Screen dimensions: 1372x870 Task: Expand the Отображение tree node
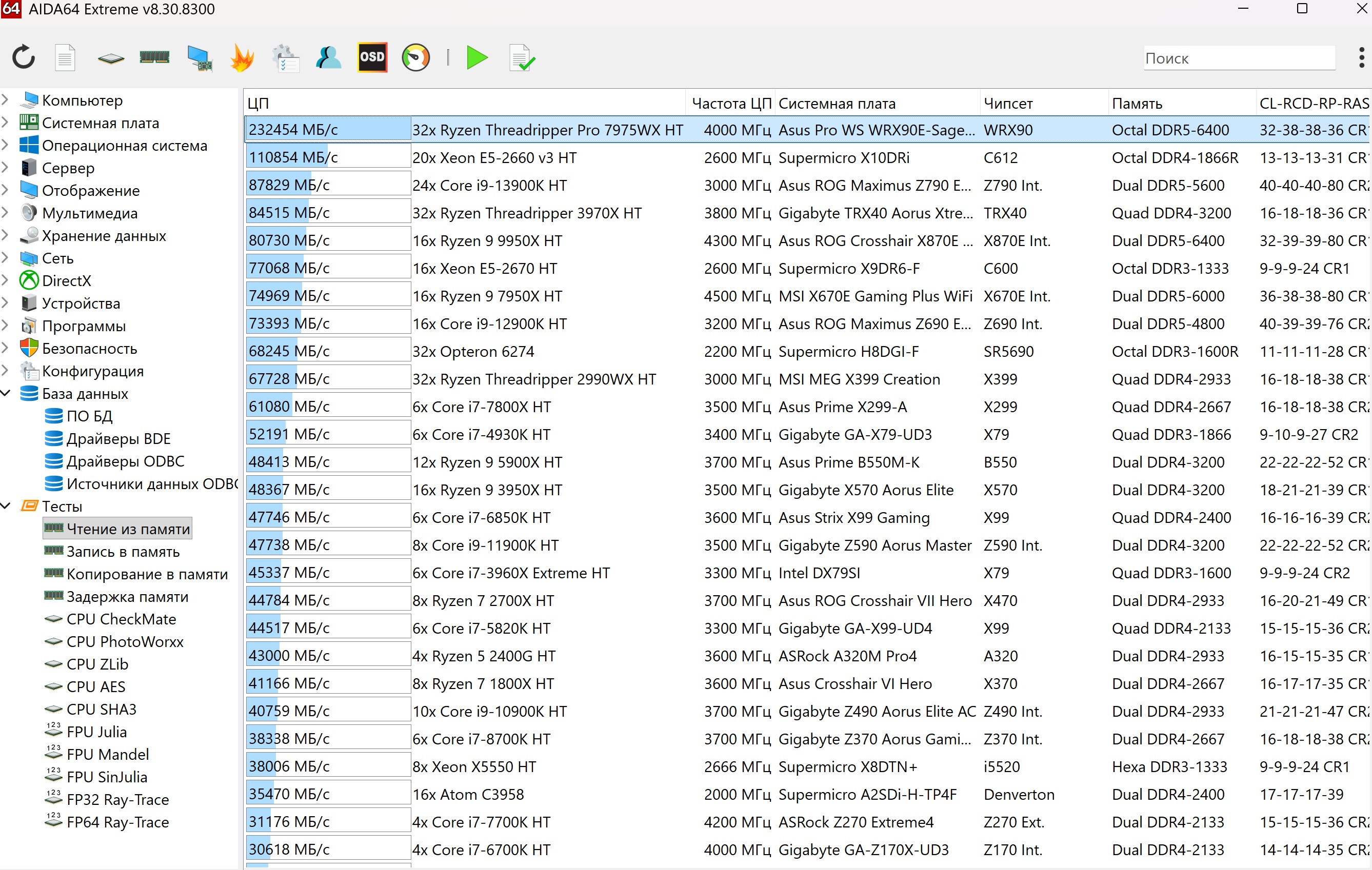click(5, 190)
